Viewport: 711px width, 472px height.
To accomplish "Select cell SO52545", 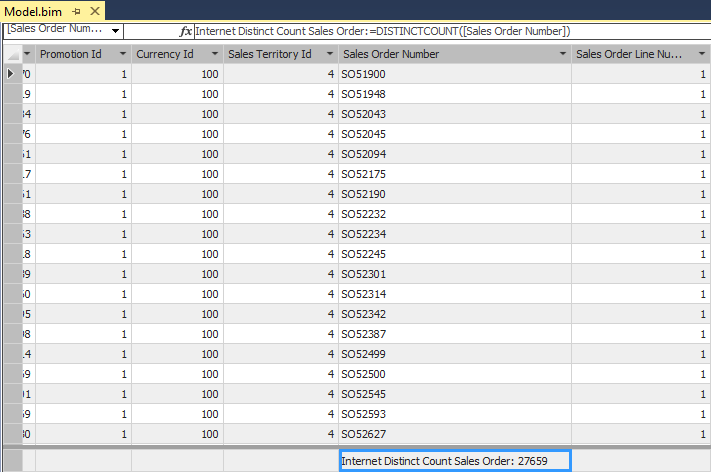I will coord(455,394).
